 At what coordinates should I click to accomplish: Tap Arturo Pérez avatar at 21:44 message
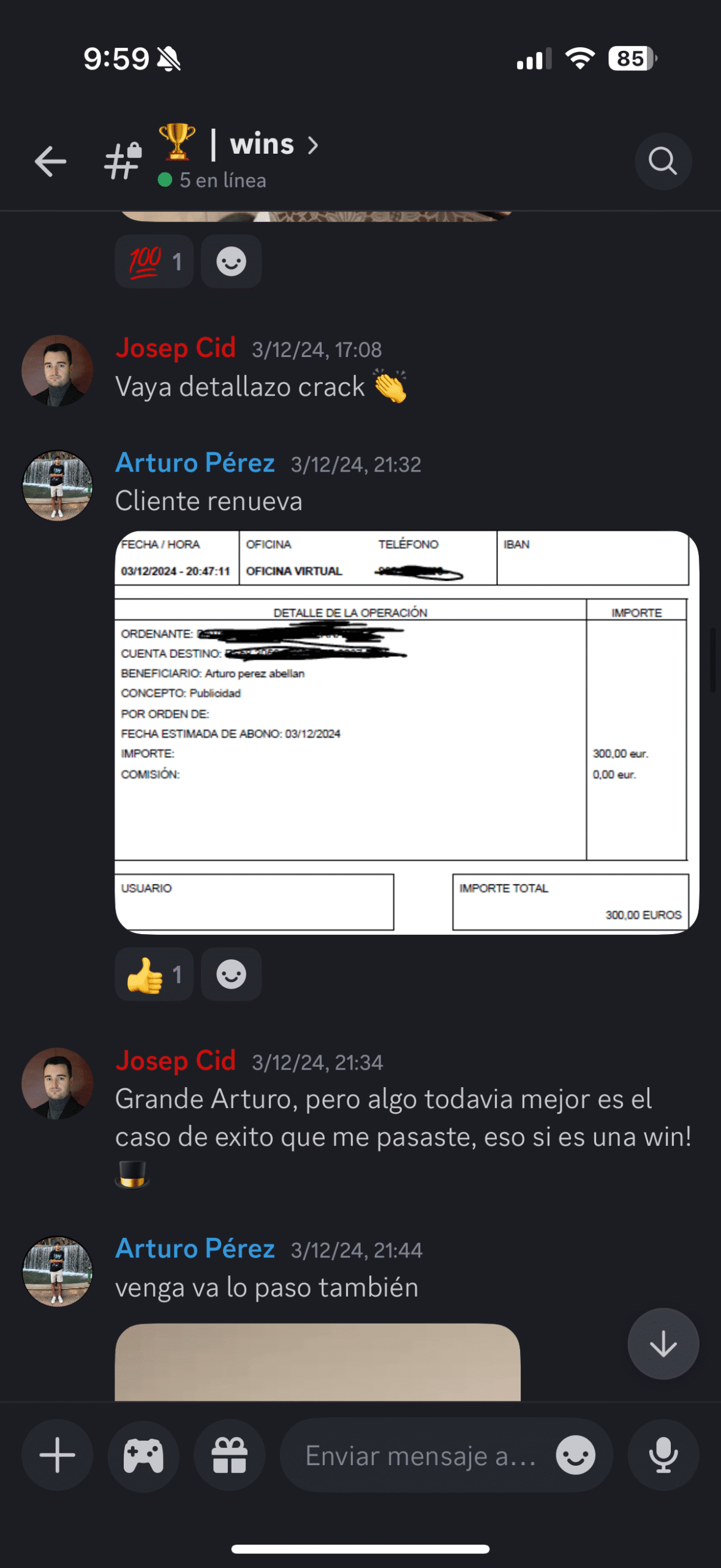point(58,1272)
